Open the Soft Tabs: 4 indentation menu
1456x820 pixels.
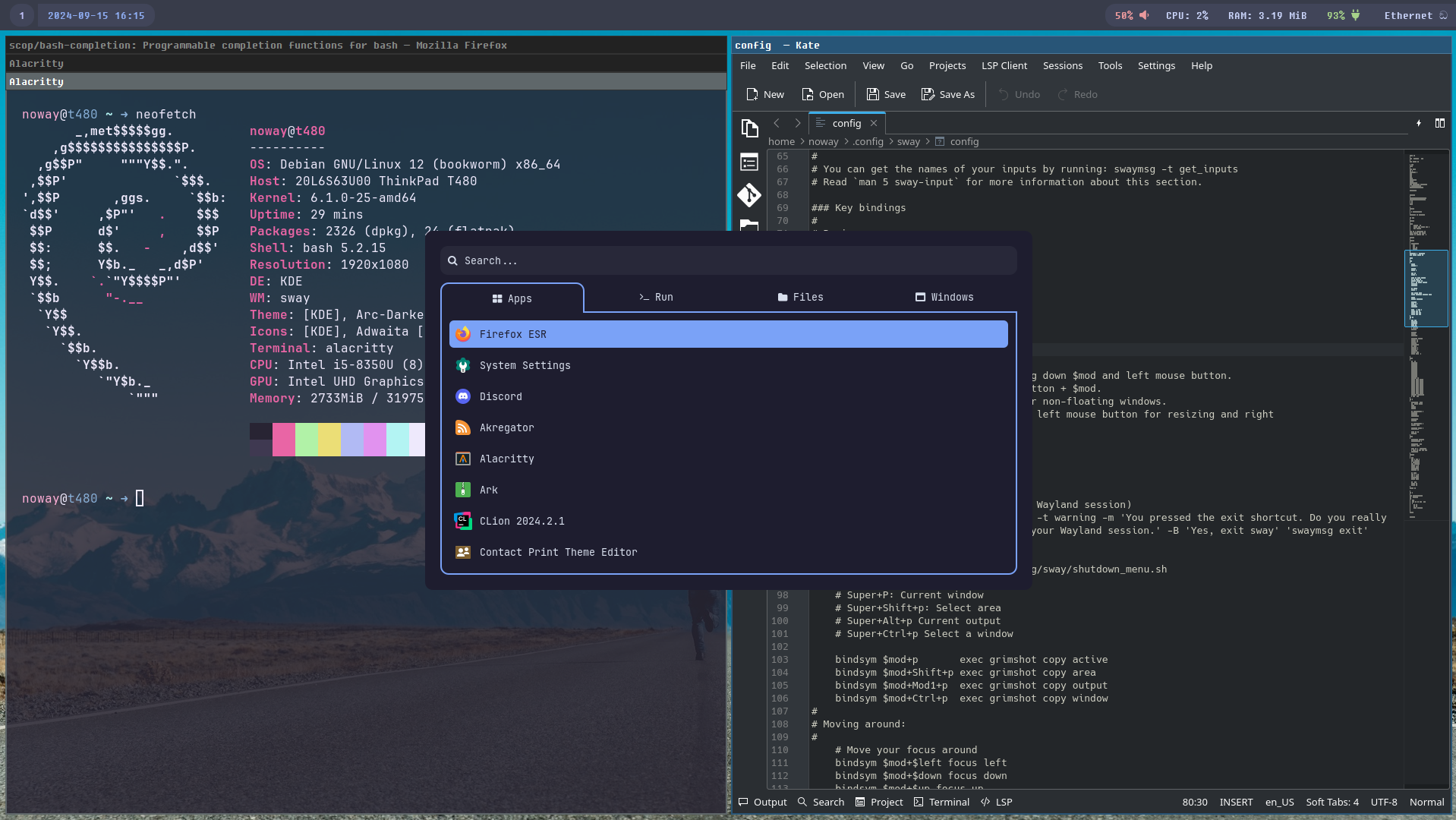pos(1332,802)
